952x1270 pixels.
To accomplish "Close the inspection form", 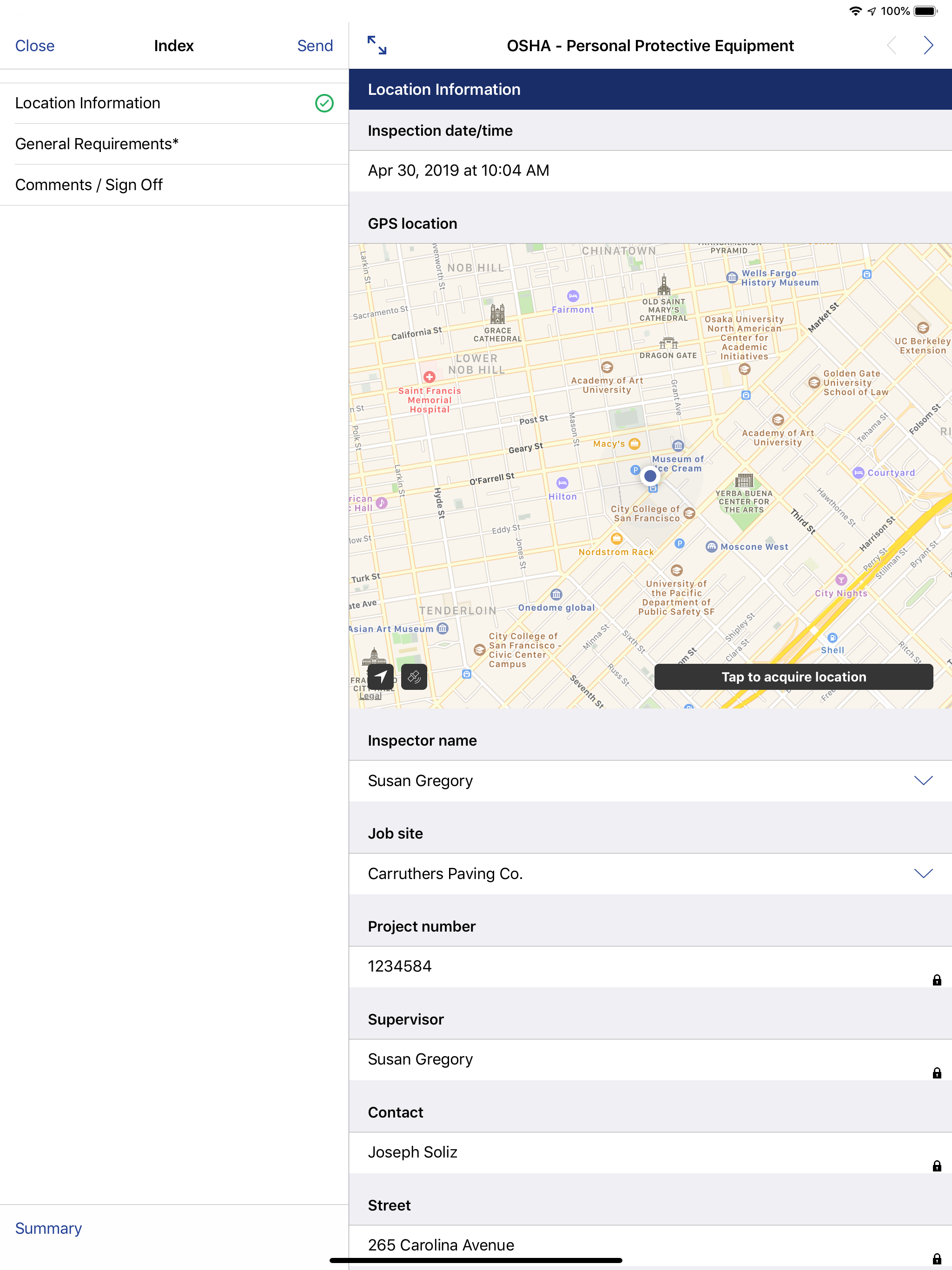I will pos(35,46).
